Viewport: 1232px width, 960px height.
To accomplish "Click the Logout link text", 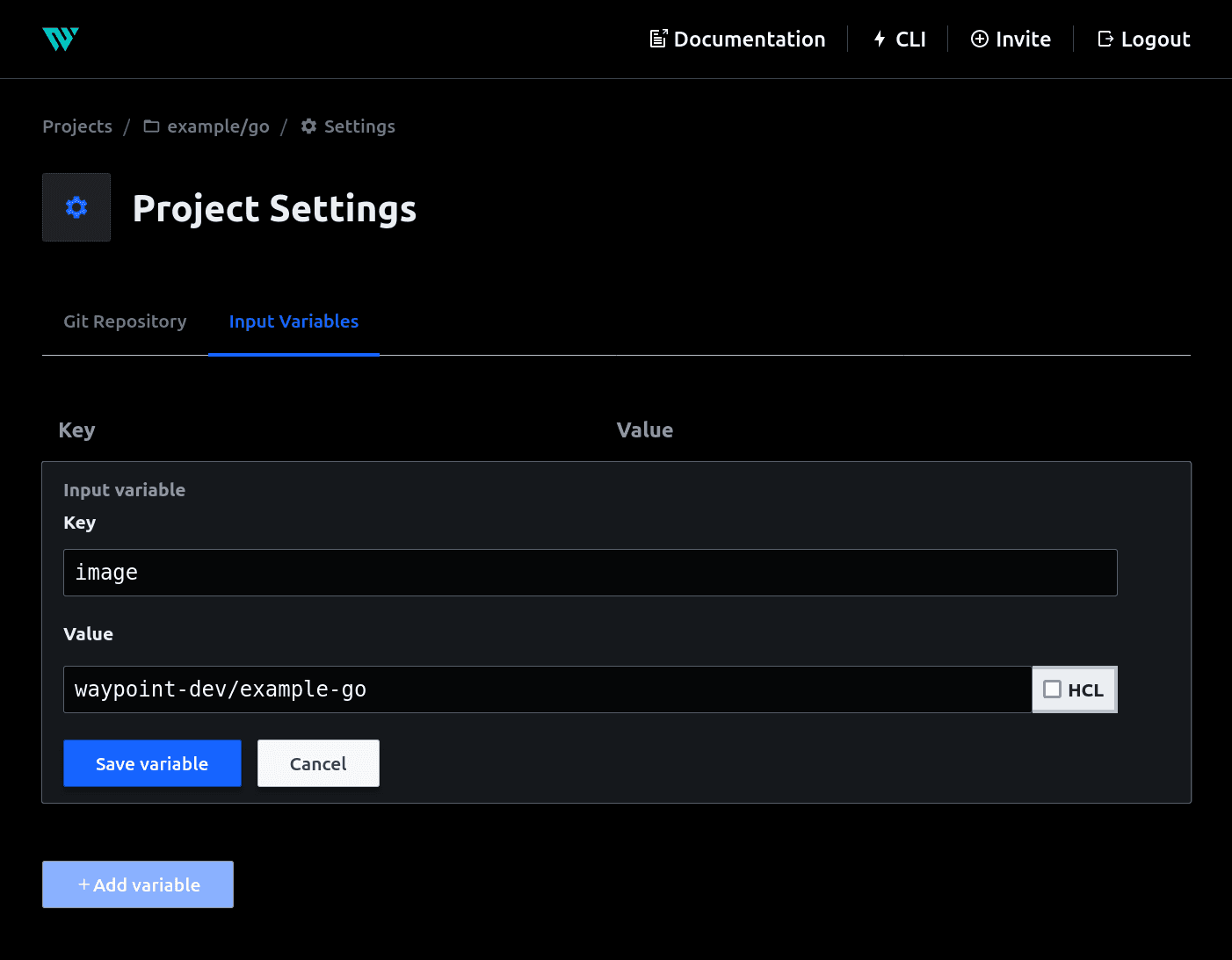I will tap(1155, 40).
